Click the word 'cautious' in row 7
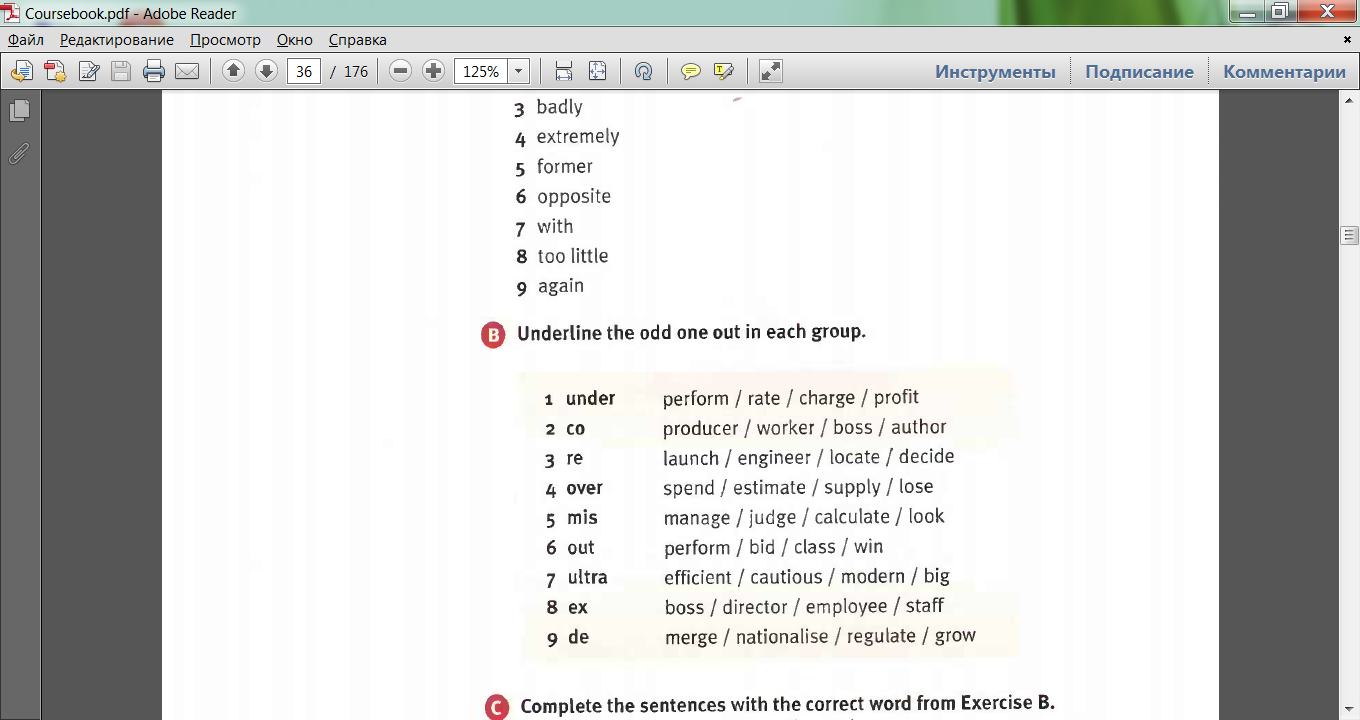Viewport: 1360px width, 720px height. pos(786,577)
